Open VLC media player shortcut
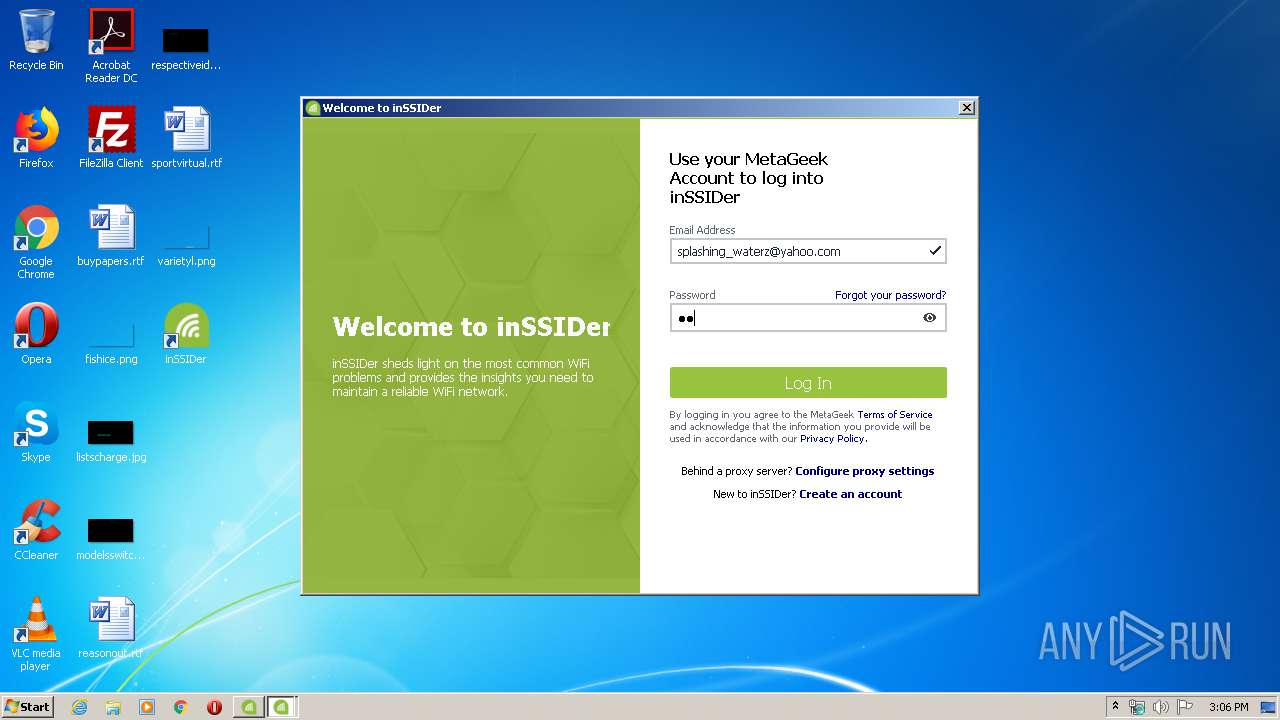 (x=36, y=634)
